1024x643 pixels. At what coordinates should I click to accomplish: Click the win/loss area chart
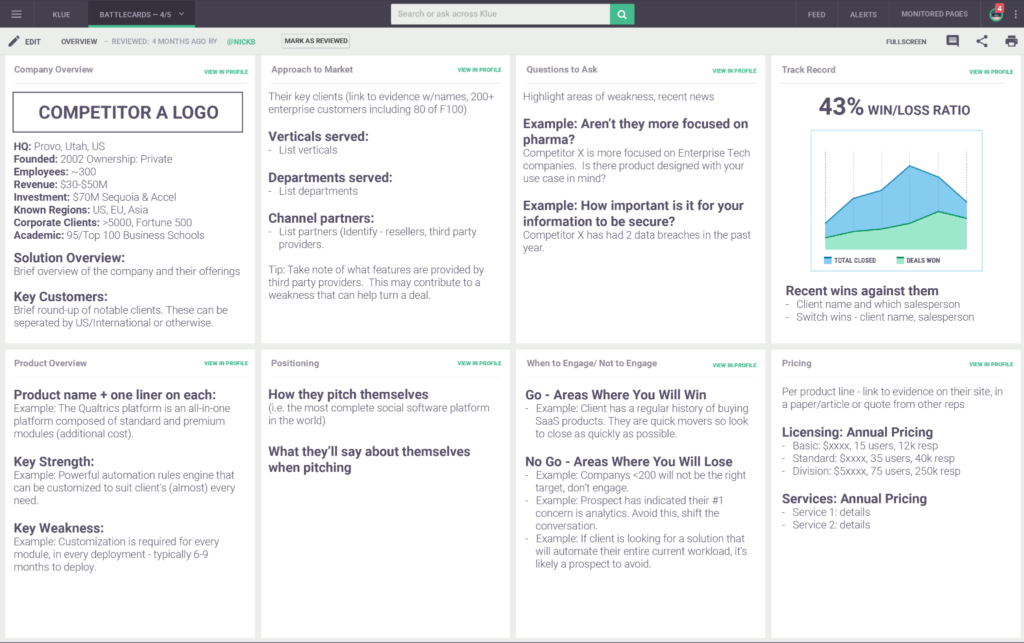click(x=896, y=200)
